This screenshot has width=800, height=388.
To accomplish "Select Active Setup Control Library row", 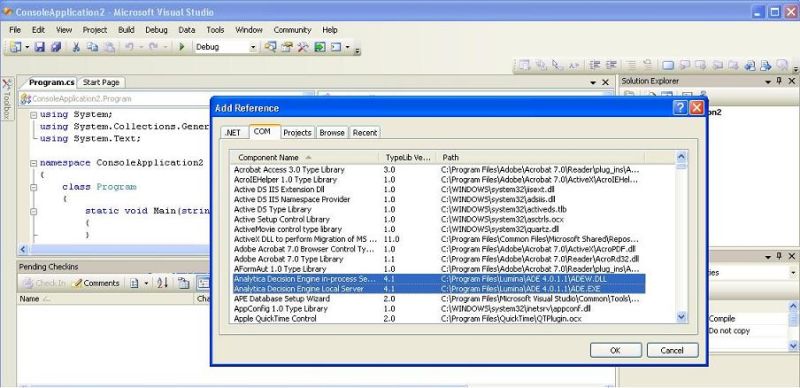I will (439, 219).
